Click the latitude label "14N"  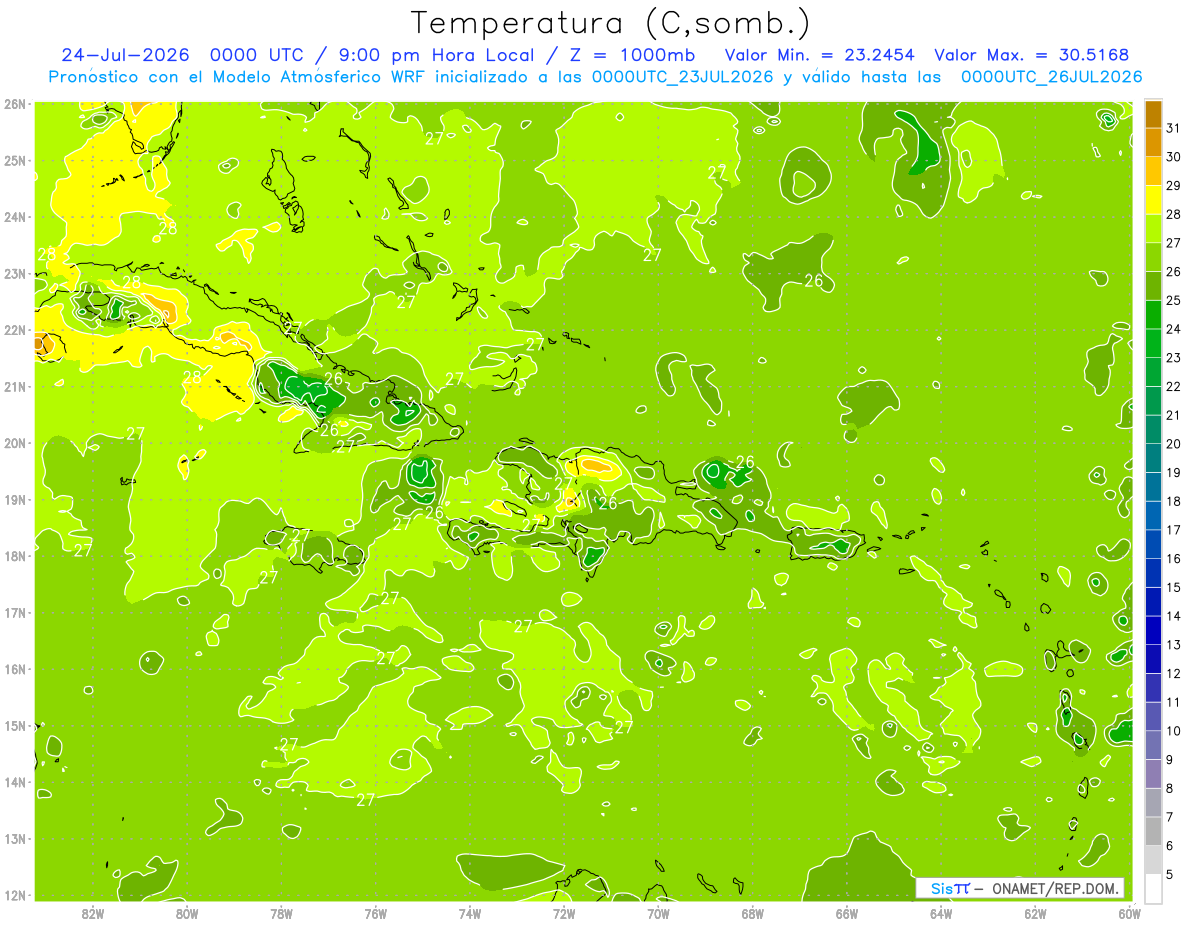15,782
